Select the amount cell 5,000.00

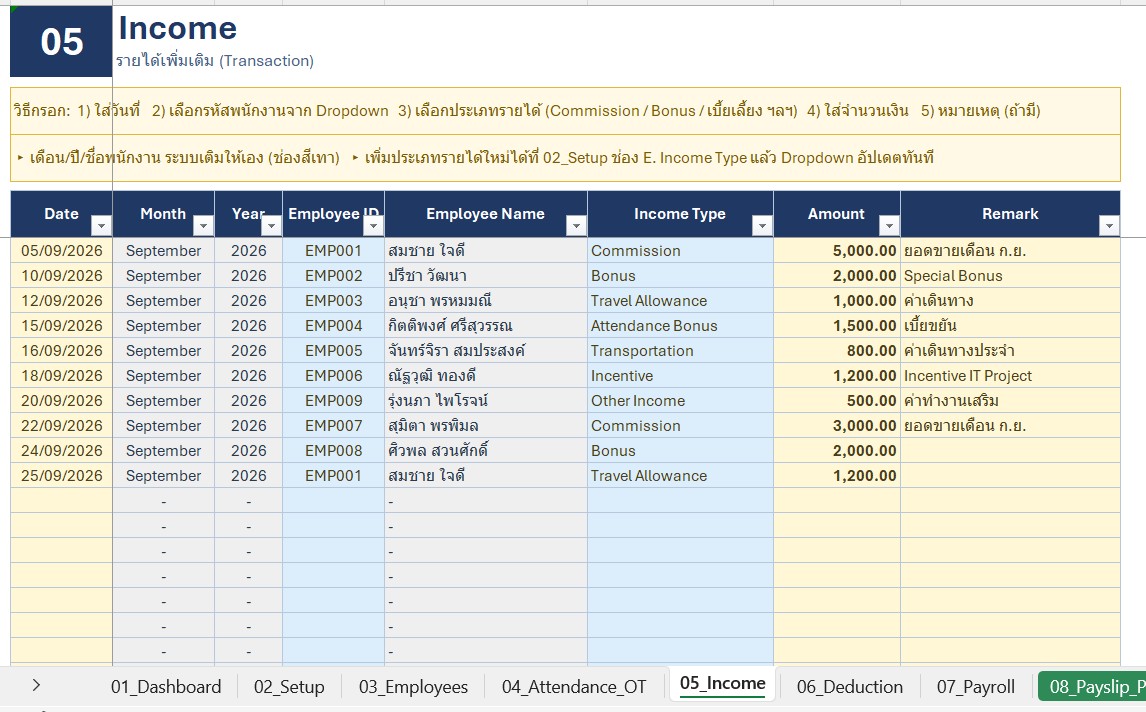coord(837,251)
